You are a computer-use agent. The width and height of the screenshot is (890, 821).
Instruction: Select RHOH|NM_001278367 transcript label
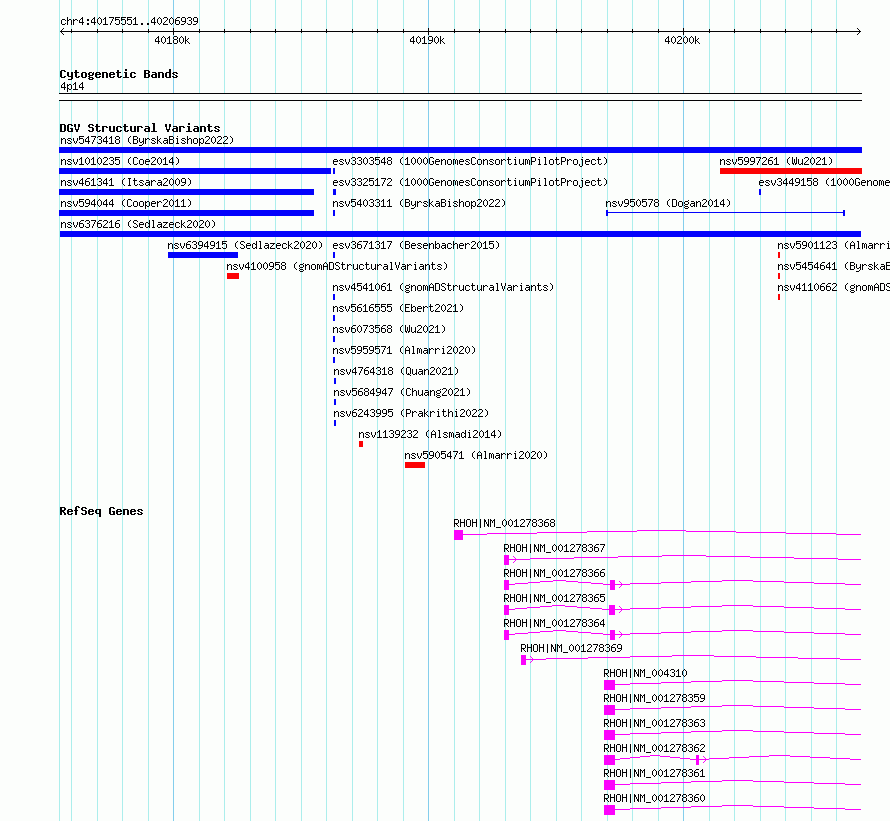(554, 548)
